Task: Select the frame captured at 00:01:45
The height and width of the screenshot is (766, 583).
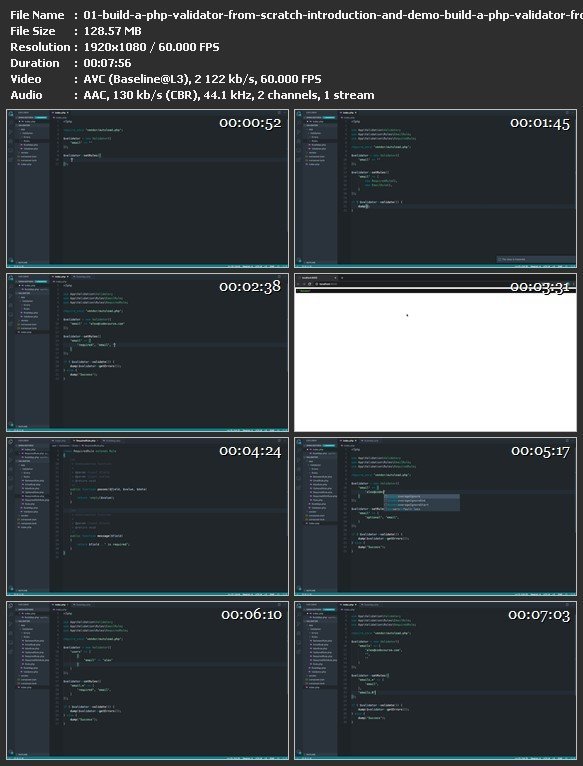Action: [435, 189]
